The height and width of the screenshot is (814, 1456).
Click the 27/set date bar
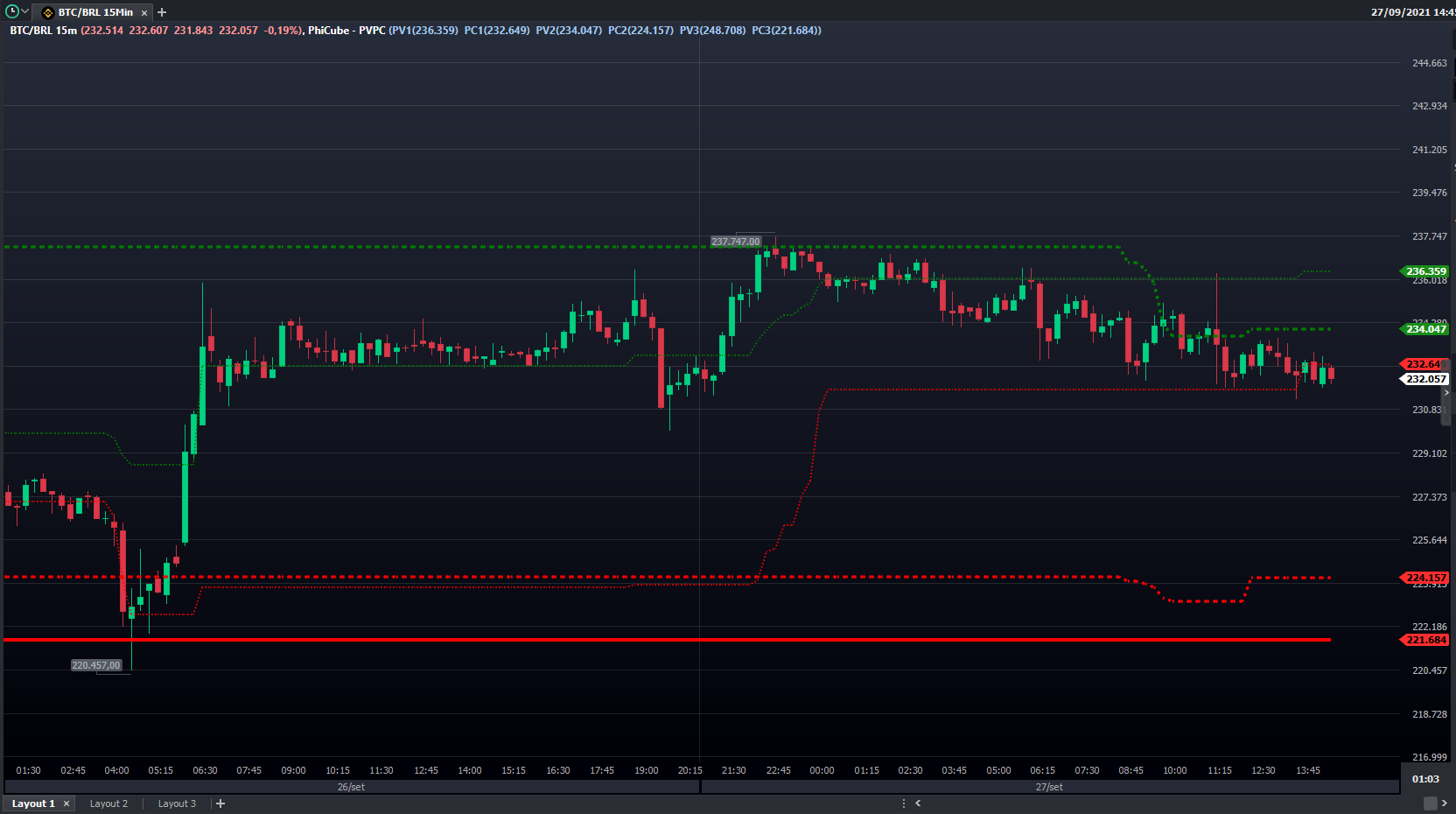(1050, 787)
